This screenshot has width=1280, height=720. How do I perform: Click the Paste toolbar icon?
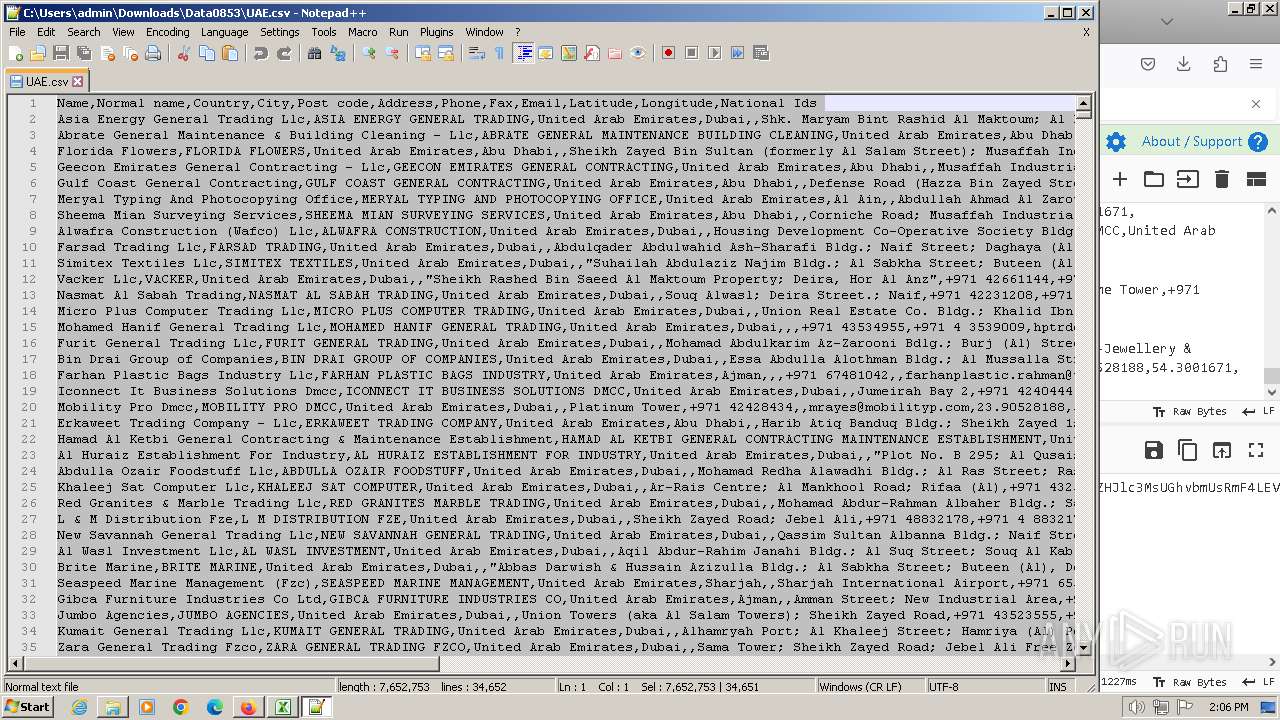230,53
